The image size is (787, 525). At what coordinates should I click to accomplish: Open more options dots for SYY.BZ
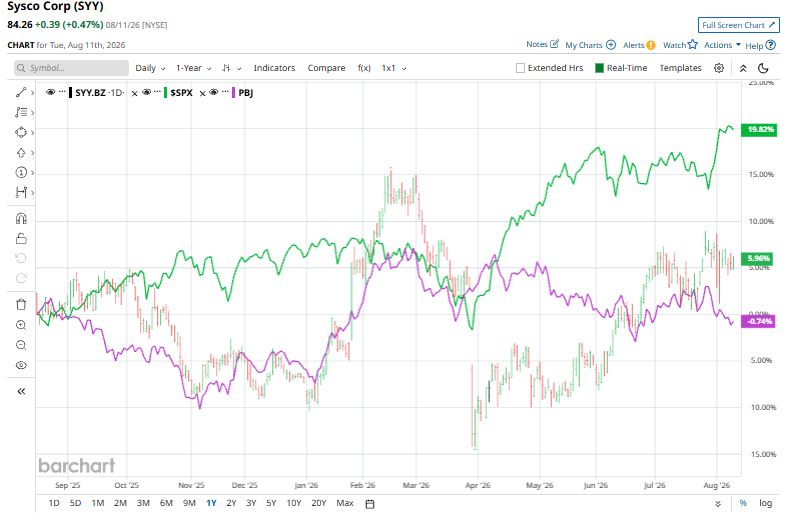click(x=62, y=92)
